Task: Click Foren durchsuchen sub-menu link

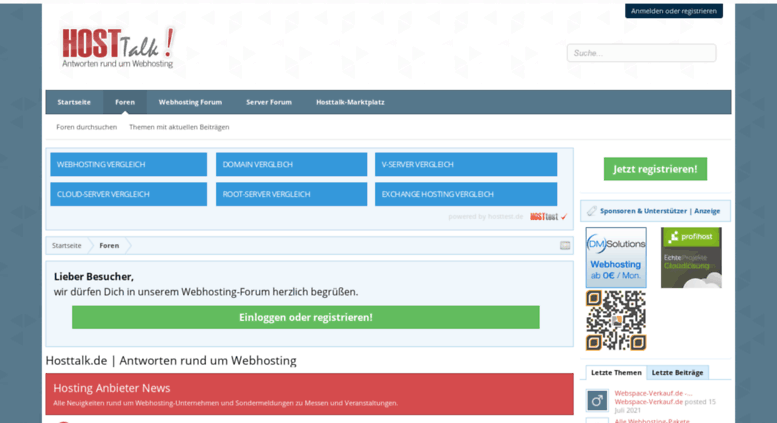Action: (87, 127)
